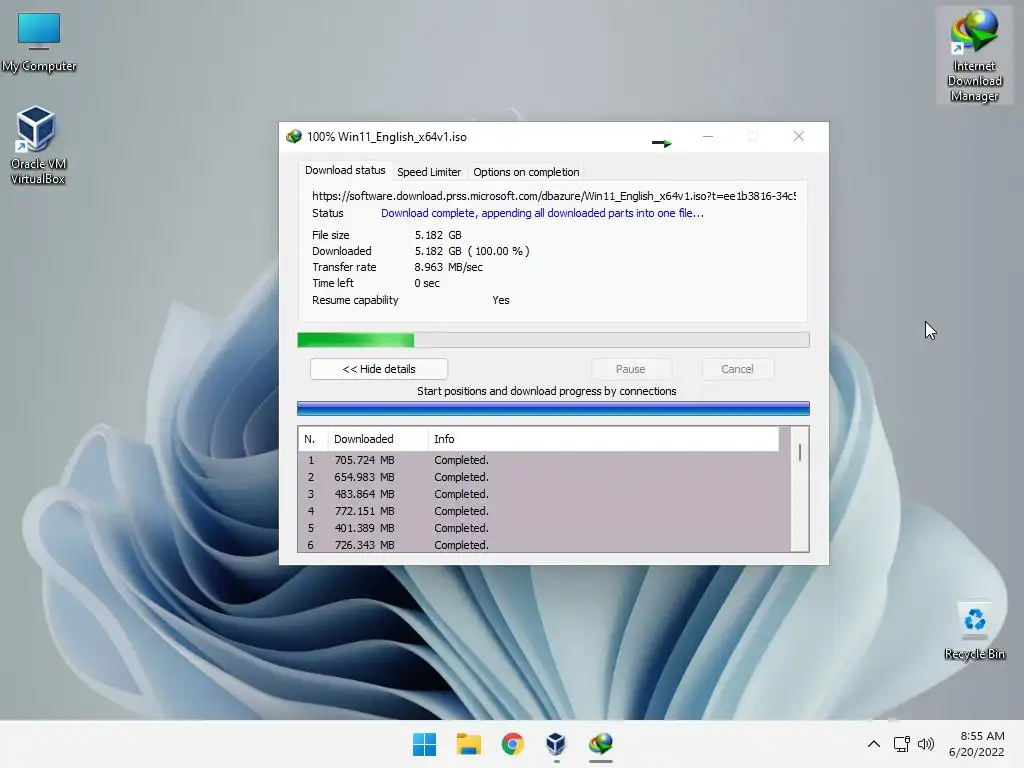1024x768 pixels.
Task: Launch Google Chrome from the taskbar
Action: pyautogui.click(x=513, y=744)
